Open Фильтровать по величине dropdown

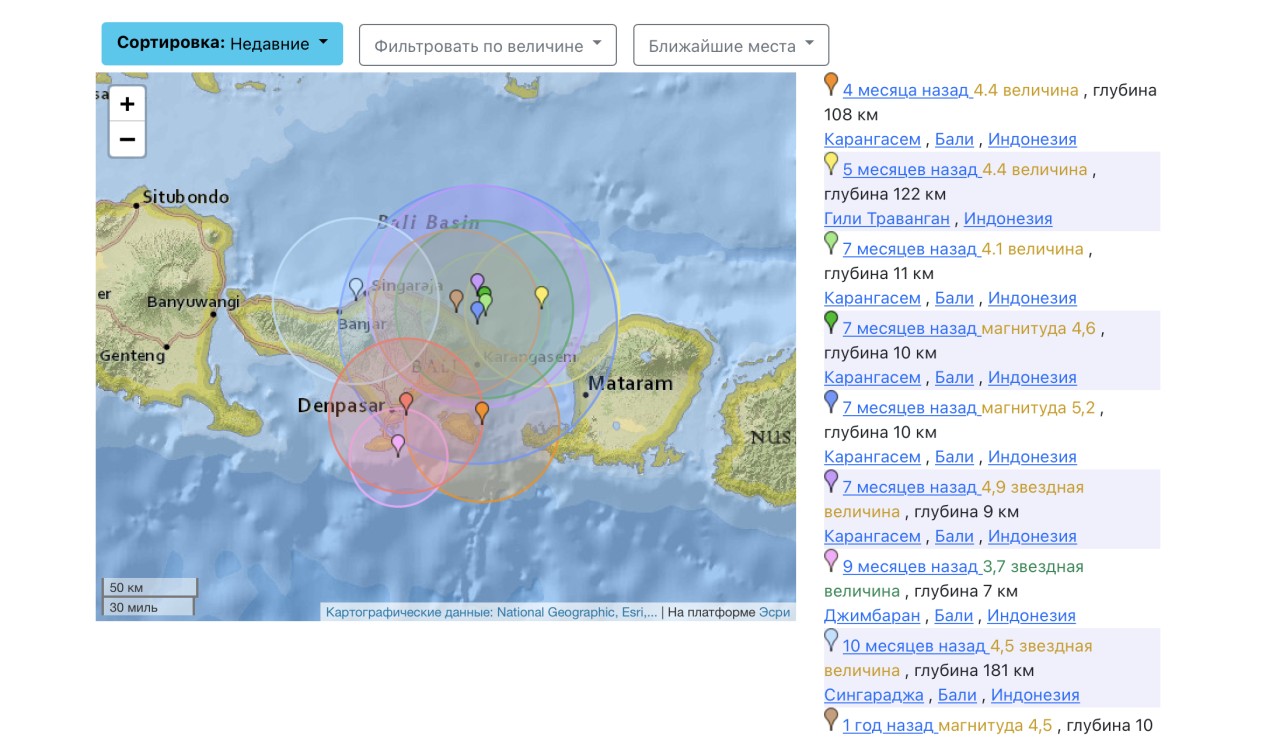(x=488, y=45)
